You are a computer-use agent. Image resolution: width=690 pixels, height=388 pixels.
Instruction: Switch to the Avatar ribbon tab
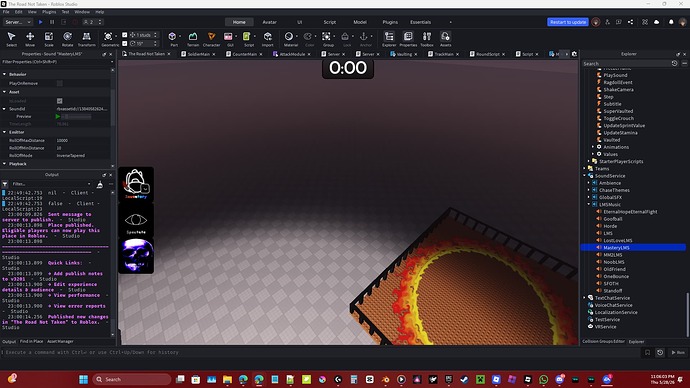click(x=269, y=22)
